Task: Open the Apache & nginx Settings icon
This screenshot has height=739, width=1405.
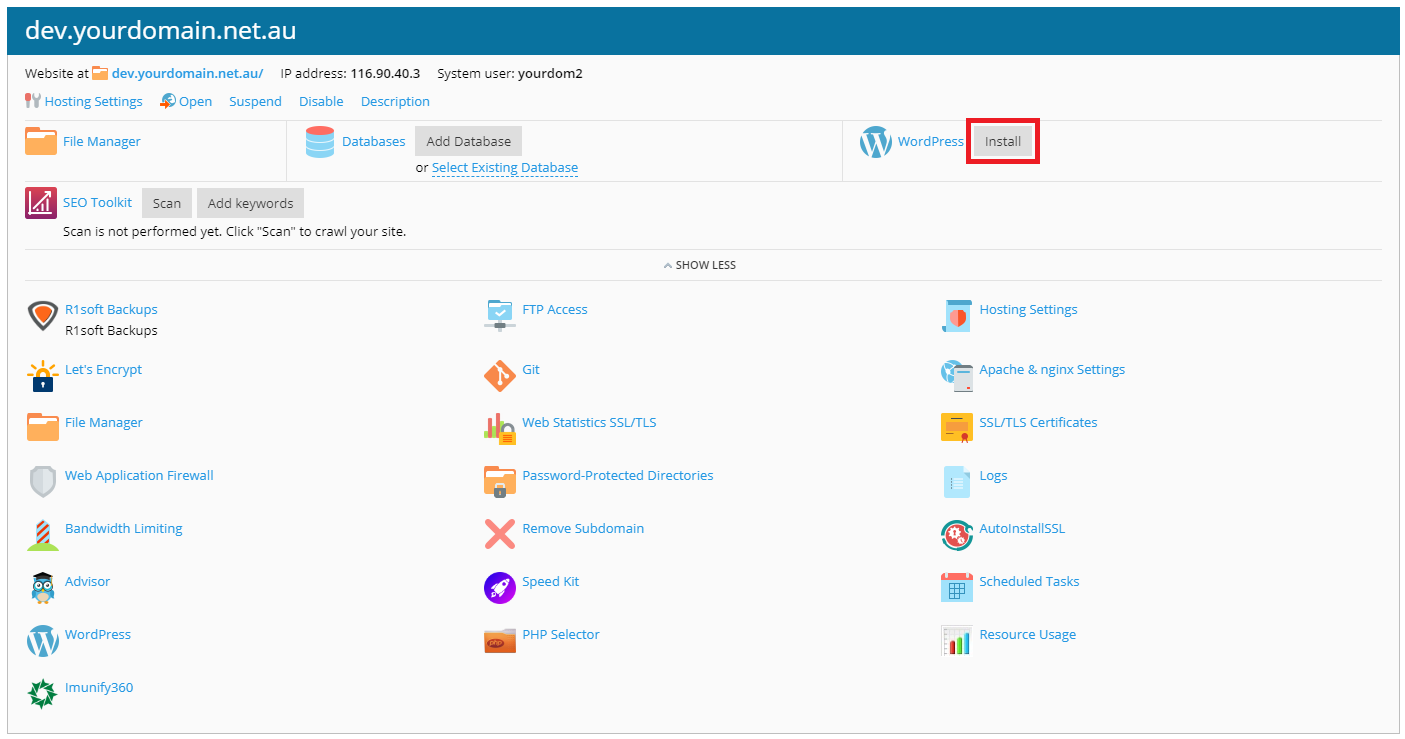Action: coord(957,376)
